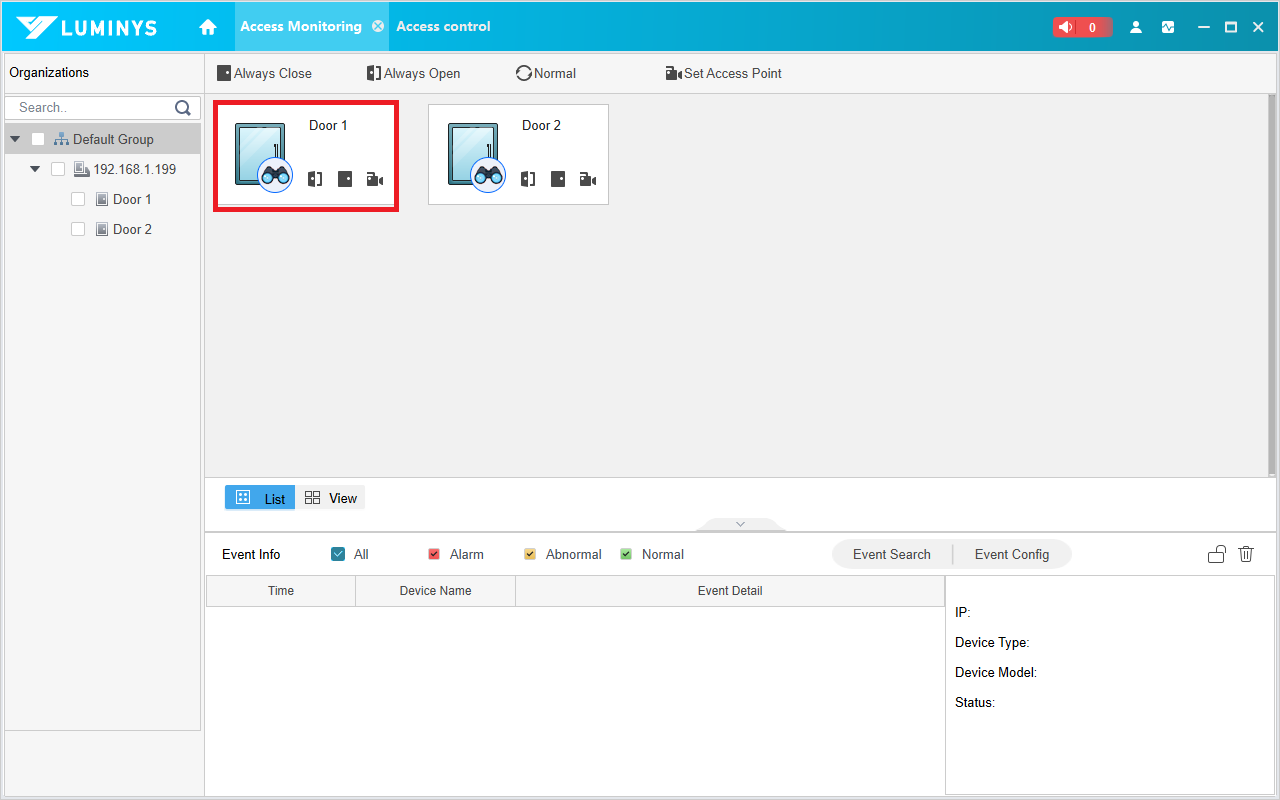This screenshot has width=1280, height=800.
Task: Check the Door 1 checkbox in tree
Action: point(78,199)
